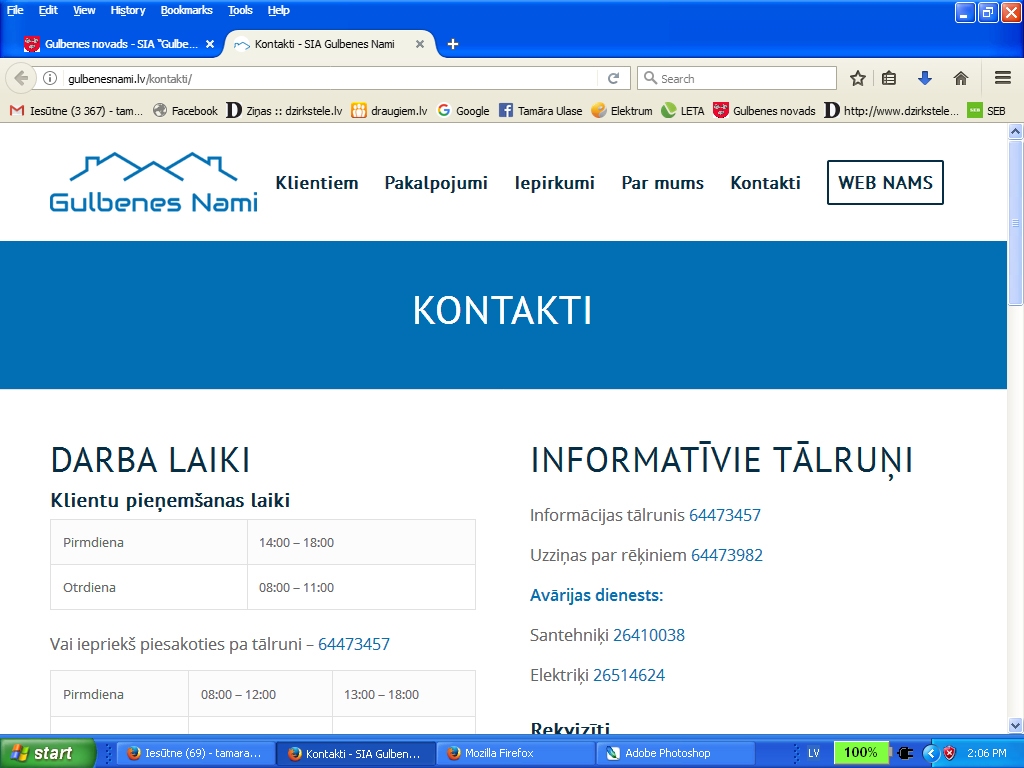The image size is (1024, 768).
Task: Open Facebook from the bookmarks bar
Action: tap(185, 110)
